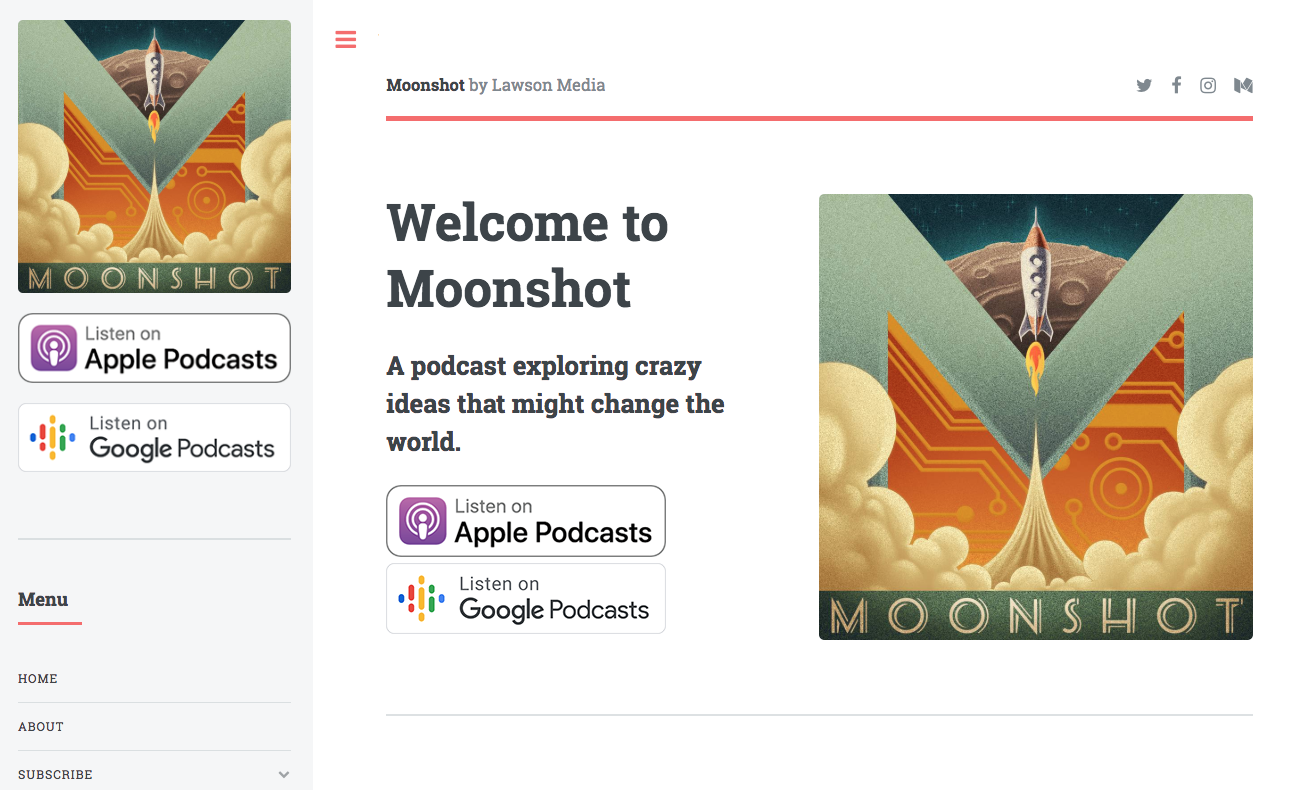Viewport: 1312px width, 790px height.
Task: Click the Moonshot cover art in the sidebar
Action: point(154,155)
